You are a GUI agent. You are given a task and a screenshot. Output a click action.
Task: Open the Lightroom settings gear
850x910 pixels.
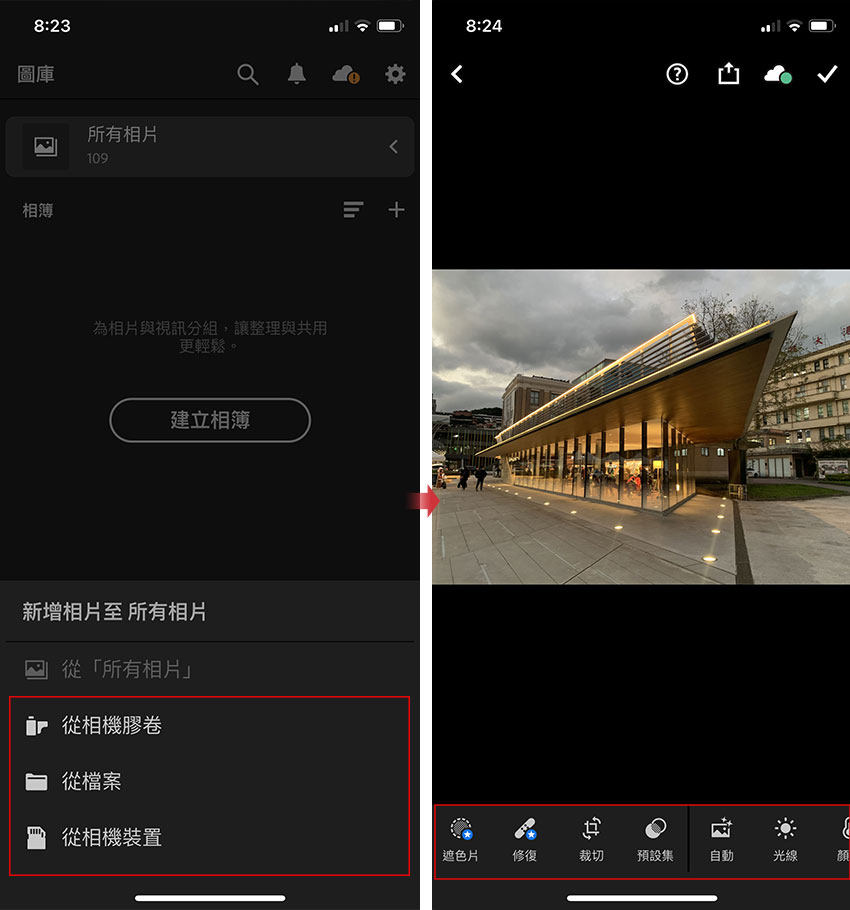click(x=395, y=74)
